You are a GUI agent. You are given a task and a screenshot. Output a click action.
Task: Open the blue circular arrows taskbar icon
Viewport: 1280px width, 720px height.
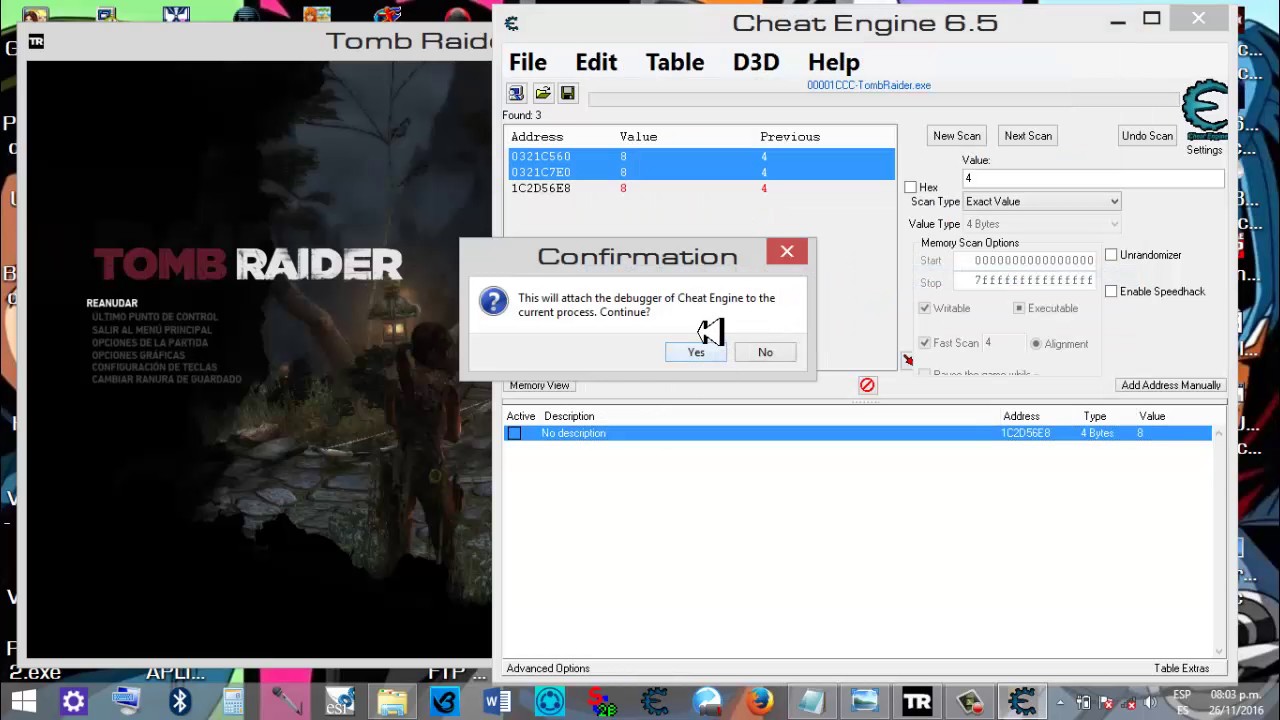coord(549,701)
